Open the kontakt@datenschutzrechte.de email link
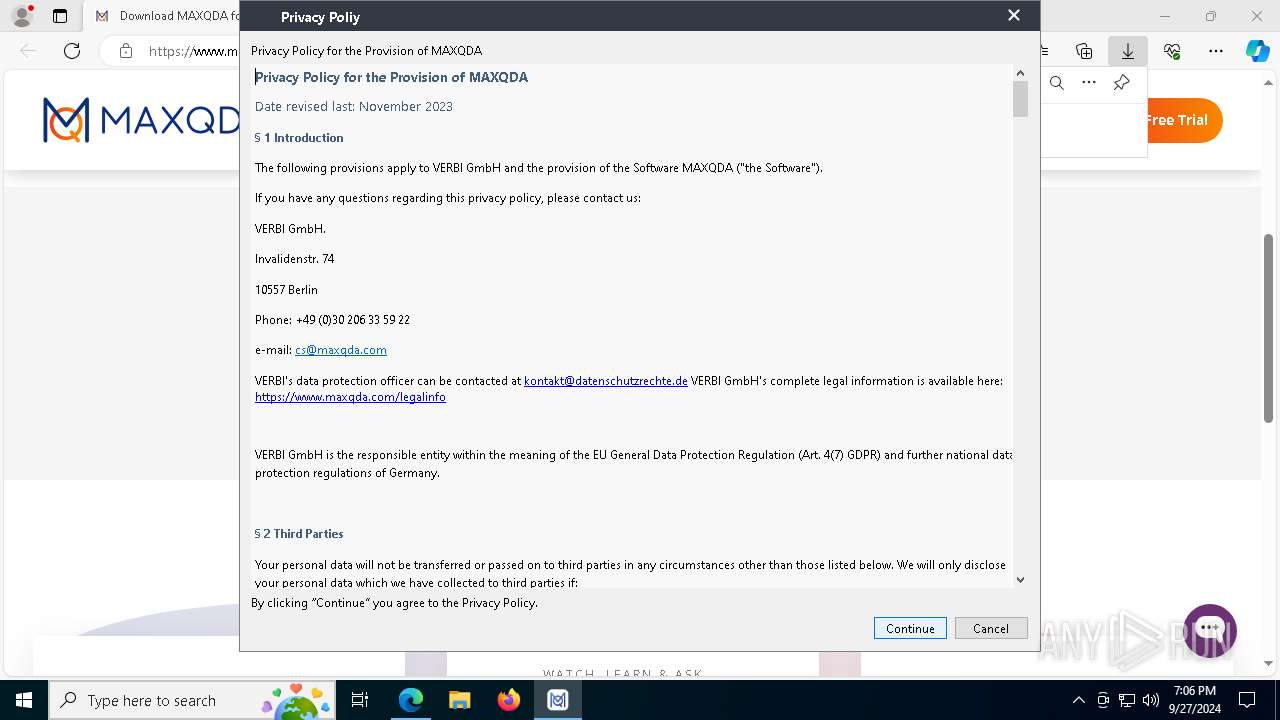 [x=606, y=381]
